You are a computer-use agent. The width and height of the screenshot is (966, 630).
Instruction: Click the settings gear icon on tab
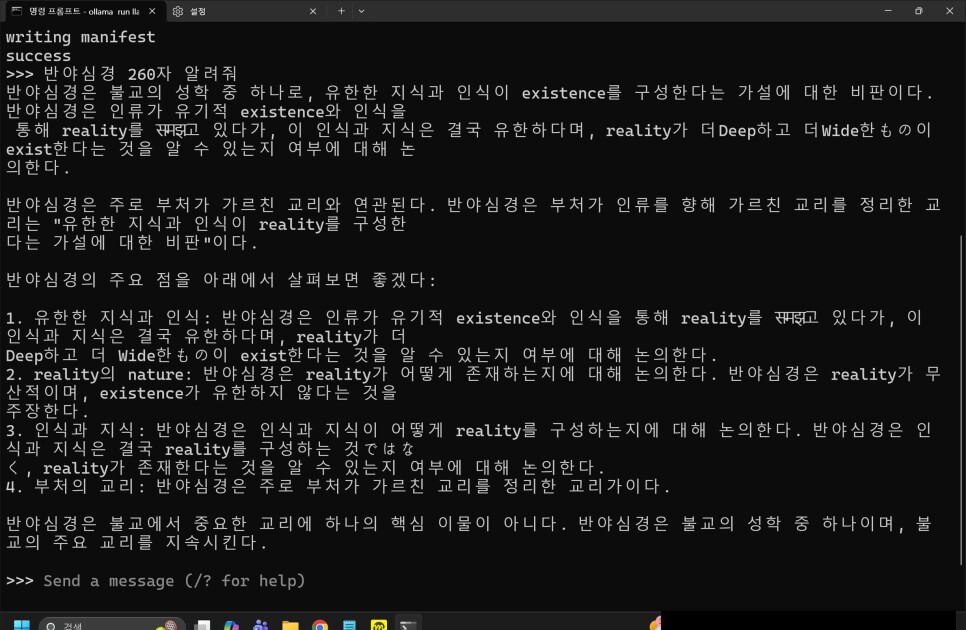[x=178, y=11]
